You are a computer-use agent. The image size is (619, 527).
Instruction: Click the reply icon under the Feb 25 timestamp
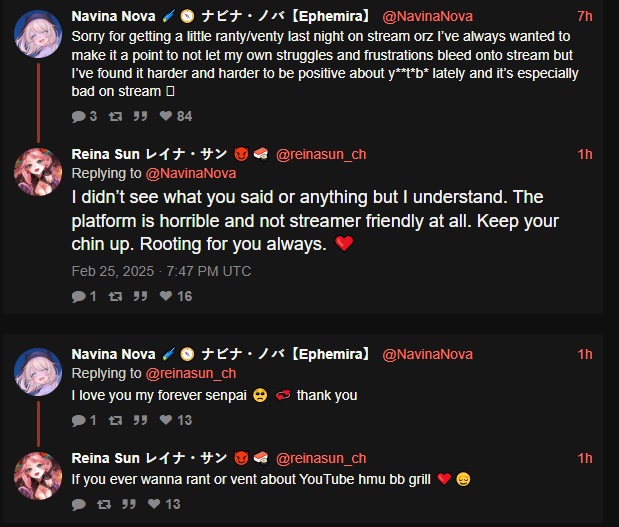point(79,296)
